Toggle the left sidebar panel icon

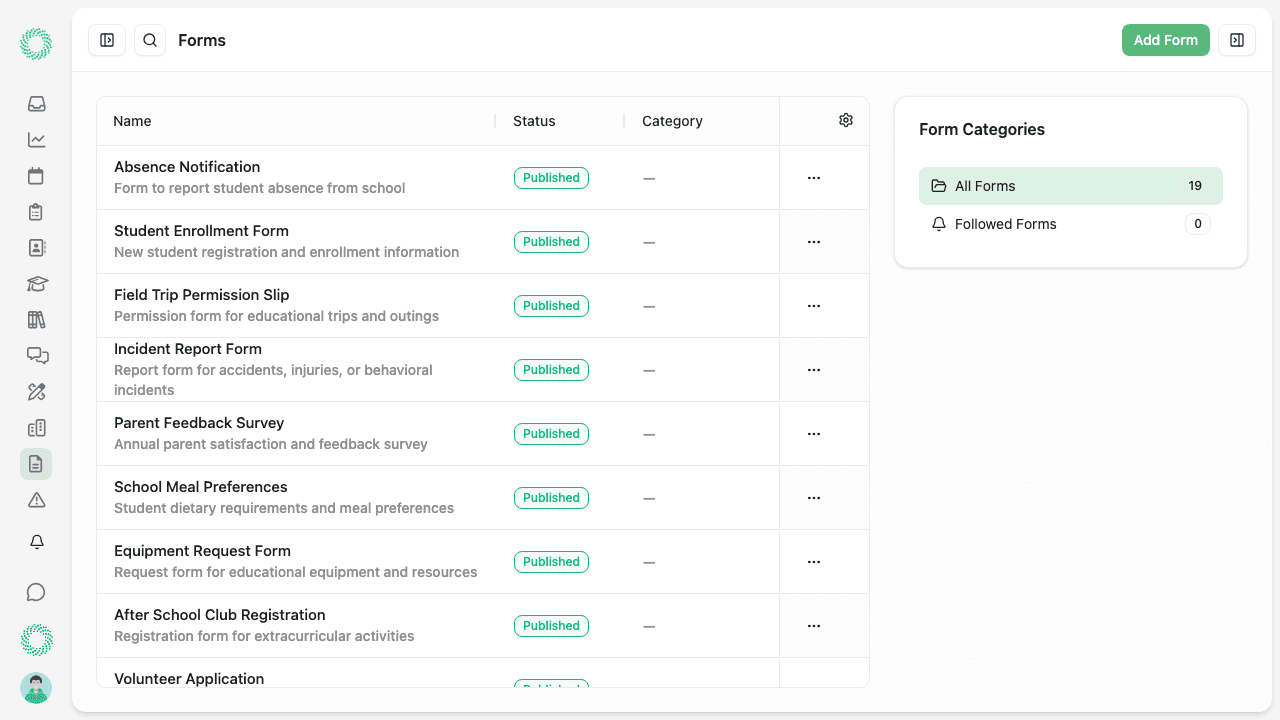(107, 40)
